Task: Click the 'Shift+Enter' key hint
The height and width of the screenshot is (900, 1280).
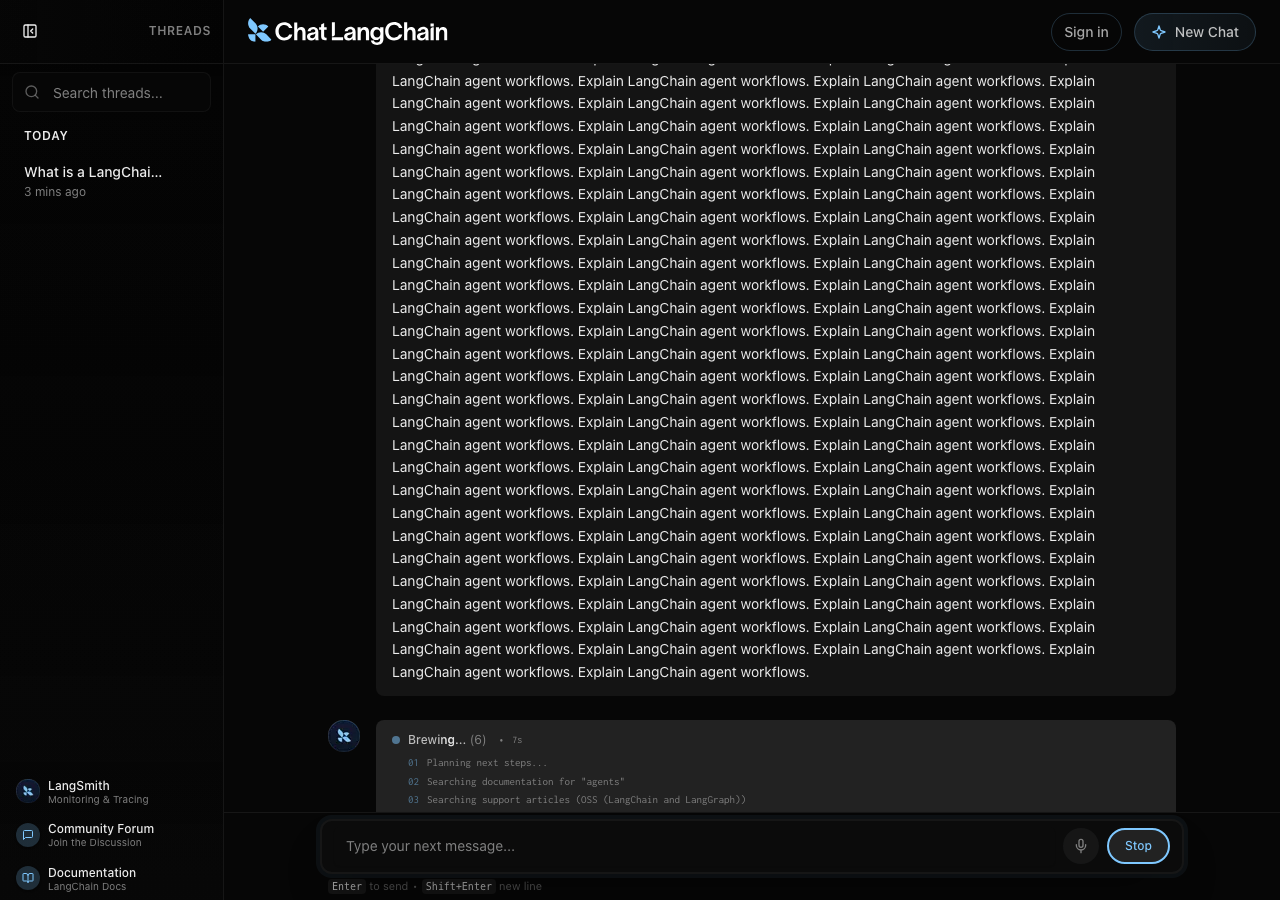Action: click(458, 886)
